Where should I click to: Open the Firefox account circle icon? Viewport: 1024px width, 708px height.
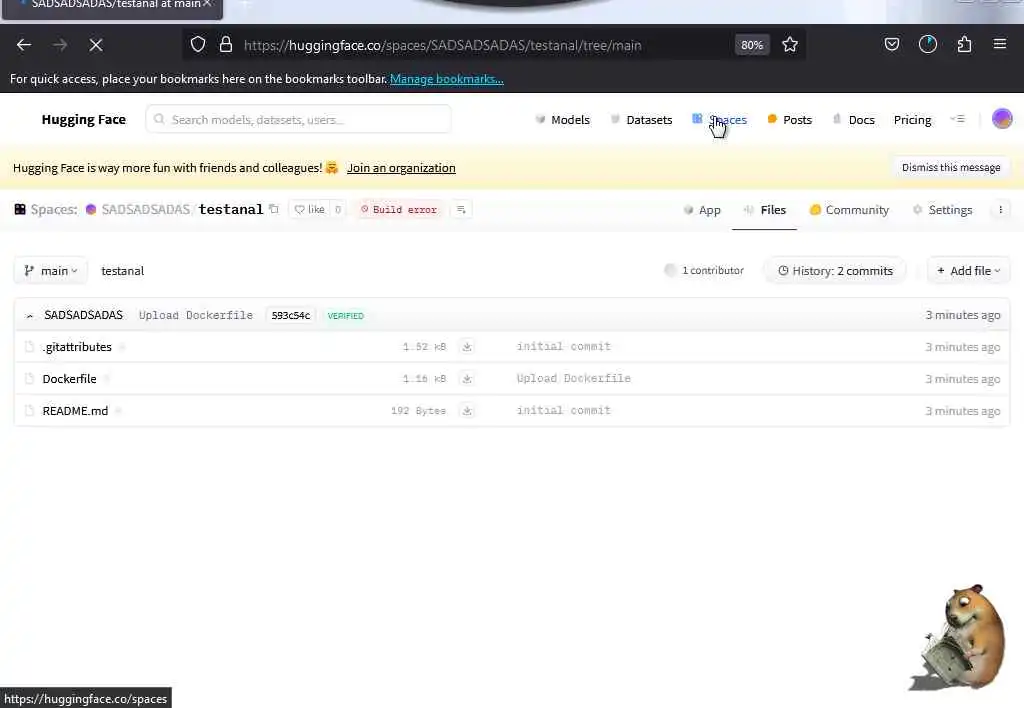[928, 44]
